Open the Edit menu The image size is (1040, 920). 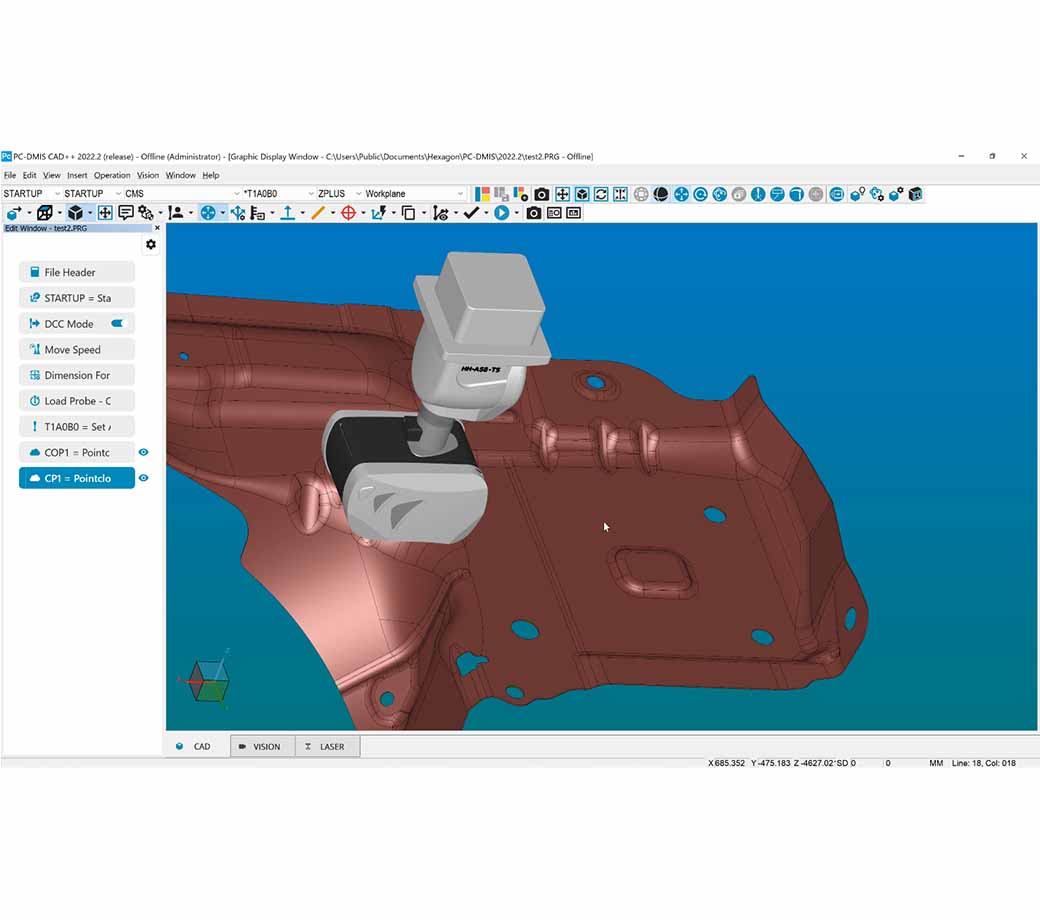(30, 176)
